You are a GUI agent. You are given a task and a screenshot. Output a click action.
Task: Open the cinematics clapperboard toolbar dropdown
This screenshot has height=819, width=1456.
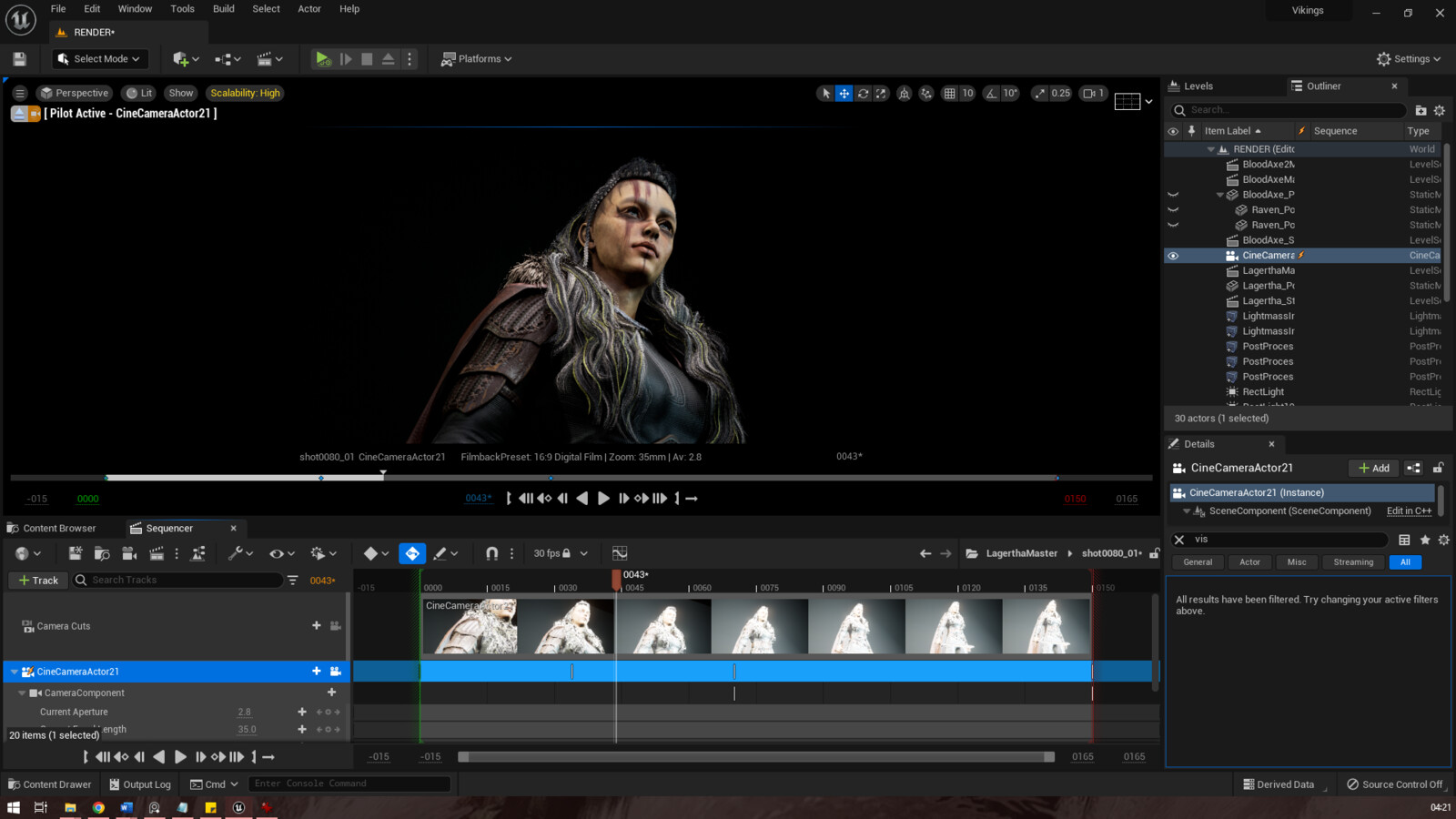[x=269, y=59]
